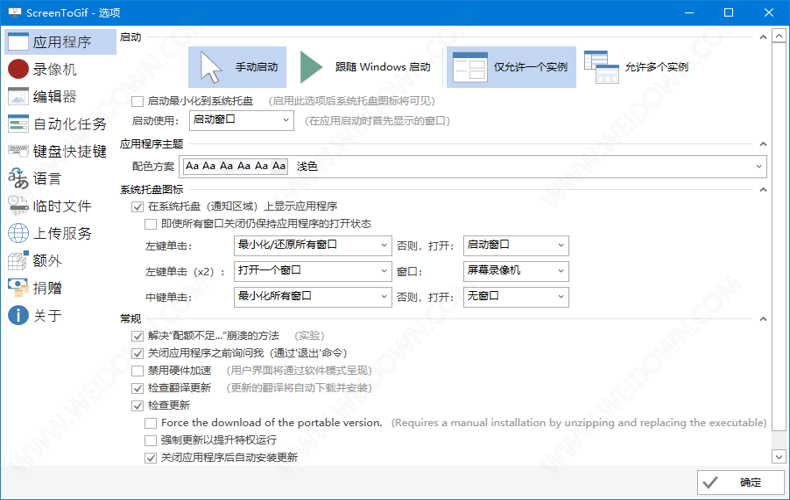Choose 跟随 Windows 启动 option

coord(365,67)
